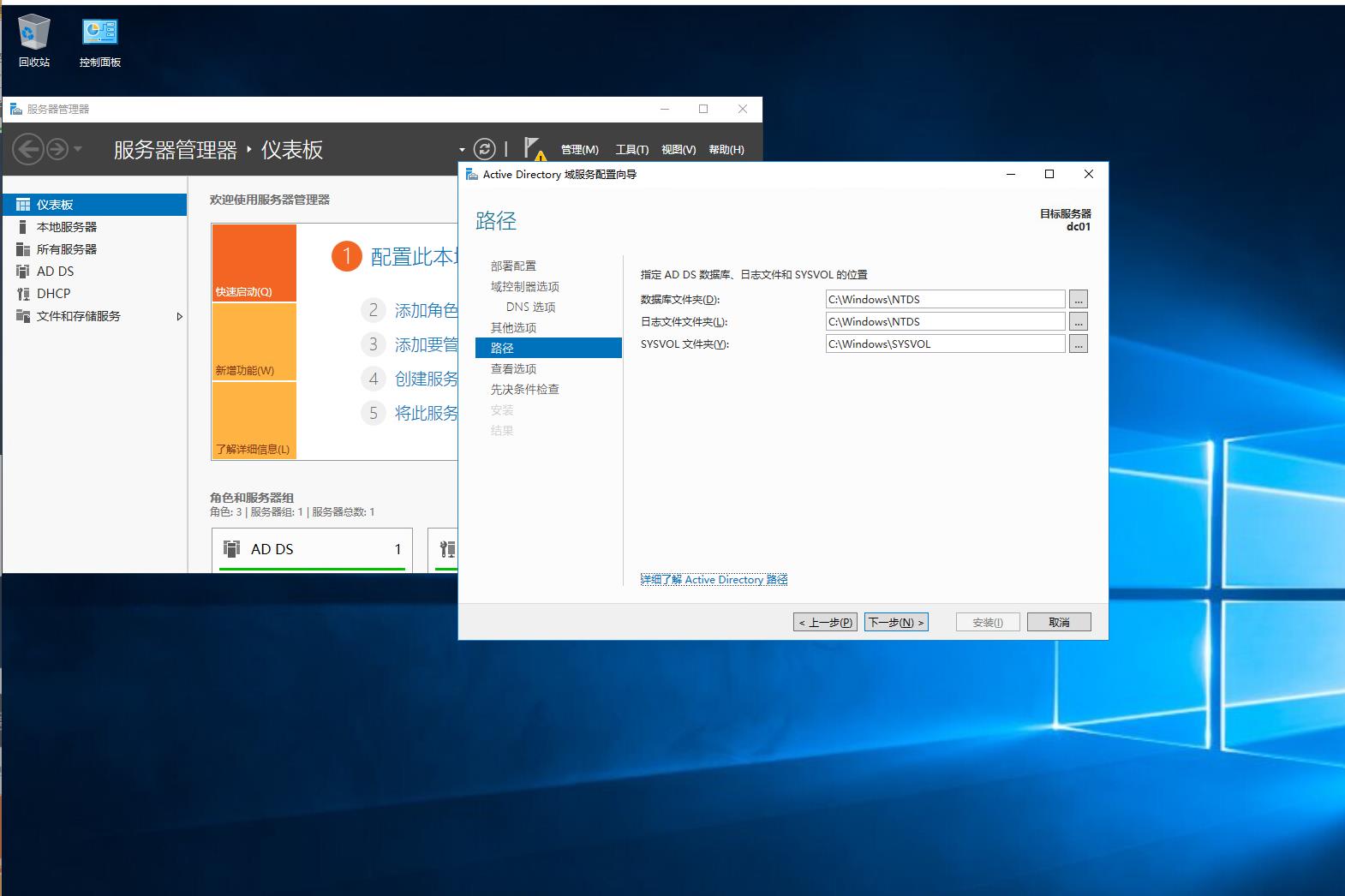The height and width of the screenshot is (896, 1345).
Task: Click the forward arrow in Server Manager
Action: pos(57,150)
